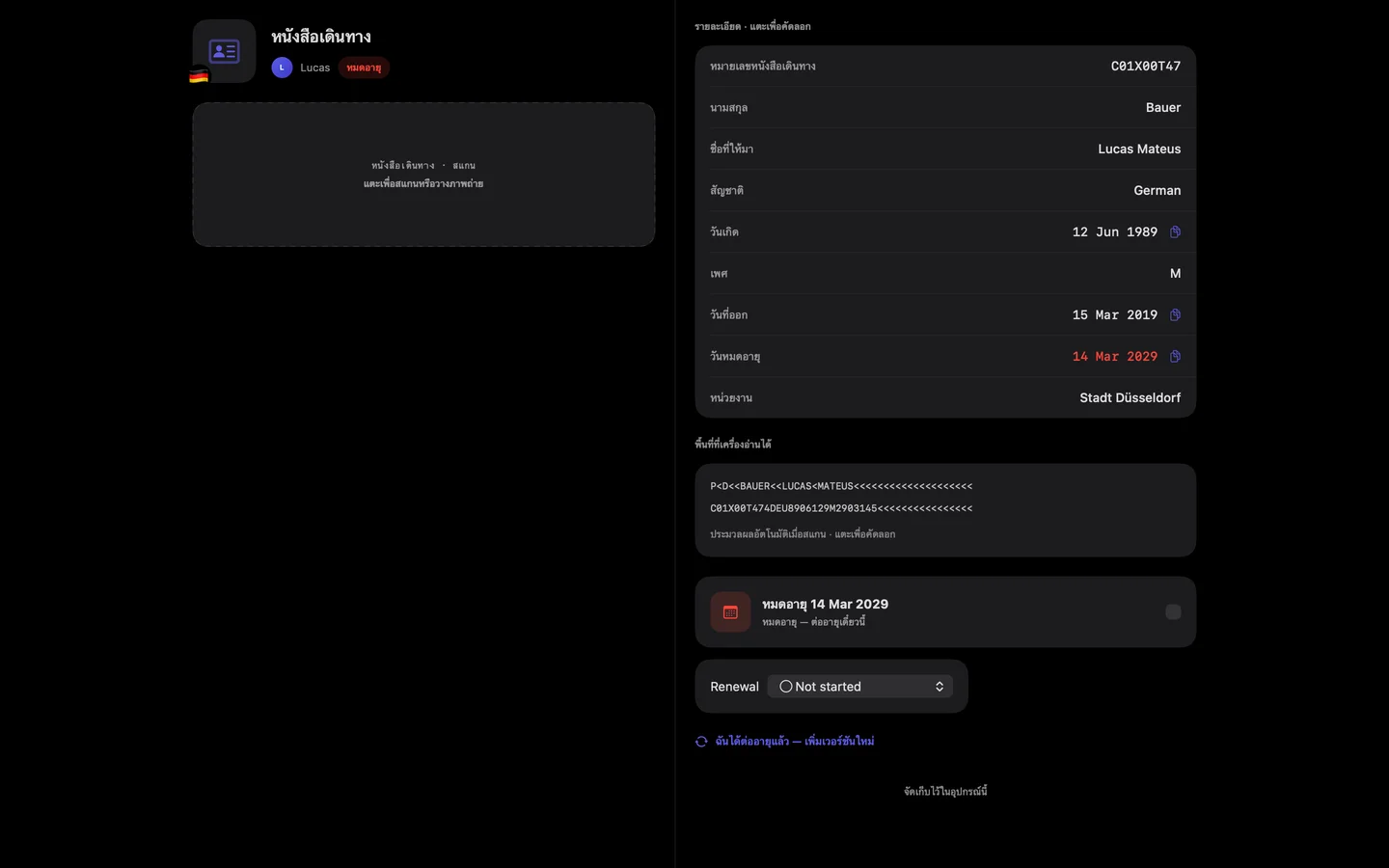Copy passport number C01X00T47
This screenshot has width=1389, height=868.
945,67
